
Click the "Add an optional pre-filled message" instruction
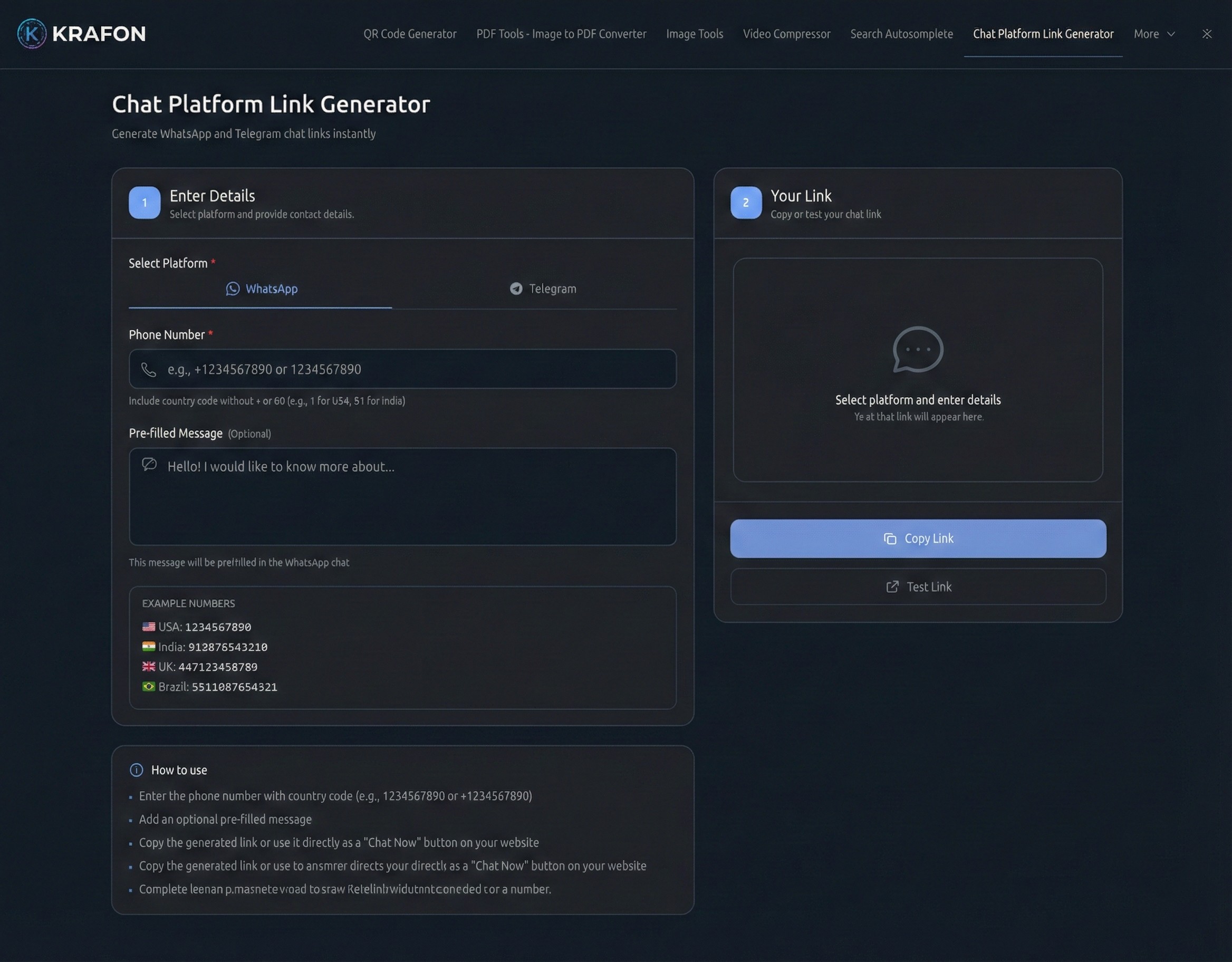tap(225, 819)
